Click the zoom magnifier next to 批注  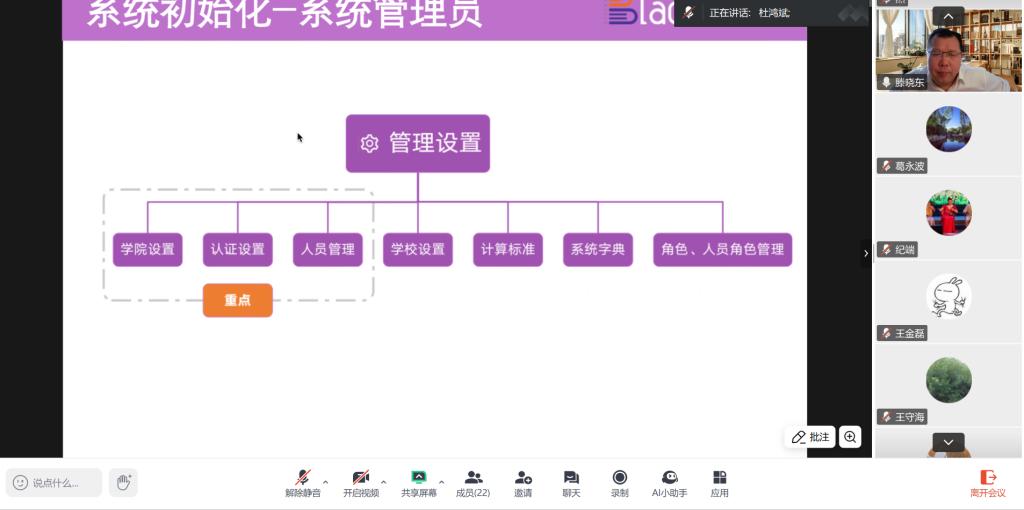850,437
